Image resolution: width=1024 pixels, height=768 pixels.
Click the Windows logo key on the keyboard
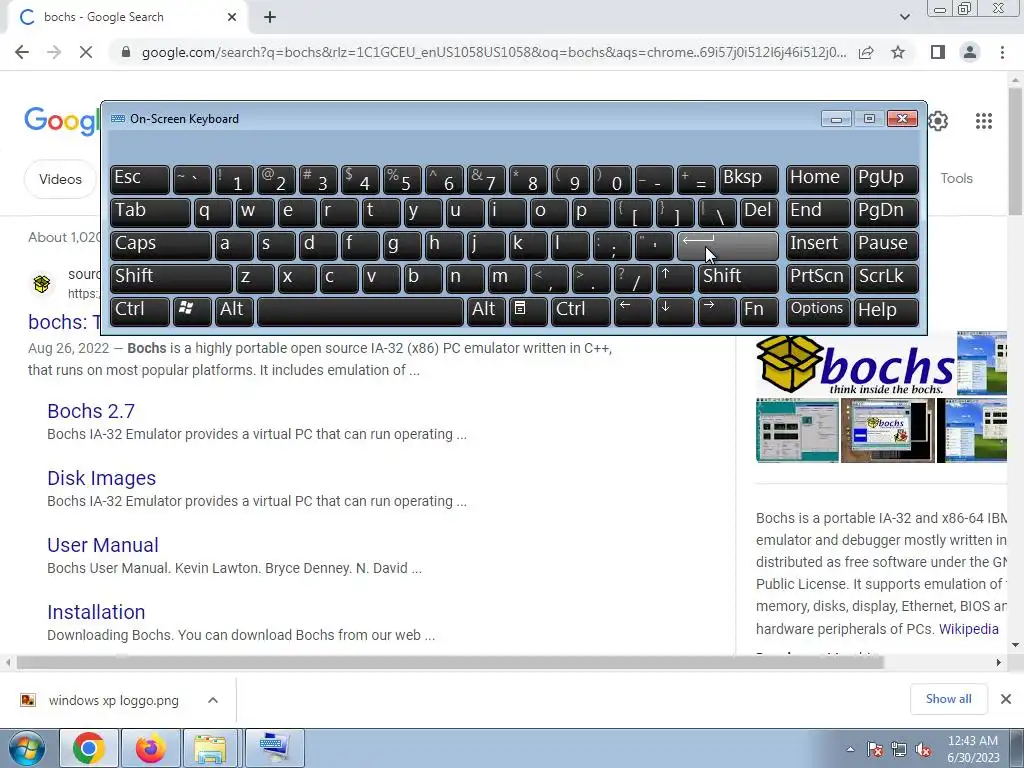(x=192, y=311)
